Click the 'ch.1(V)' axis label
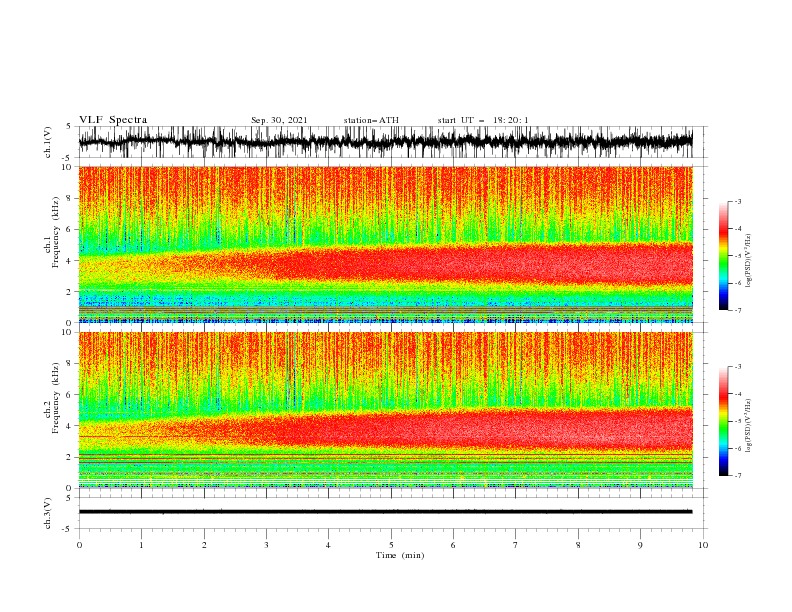This screenshot has width=792, height=612. point(48,142)
